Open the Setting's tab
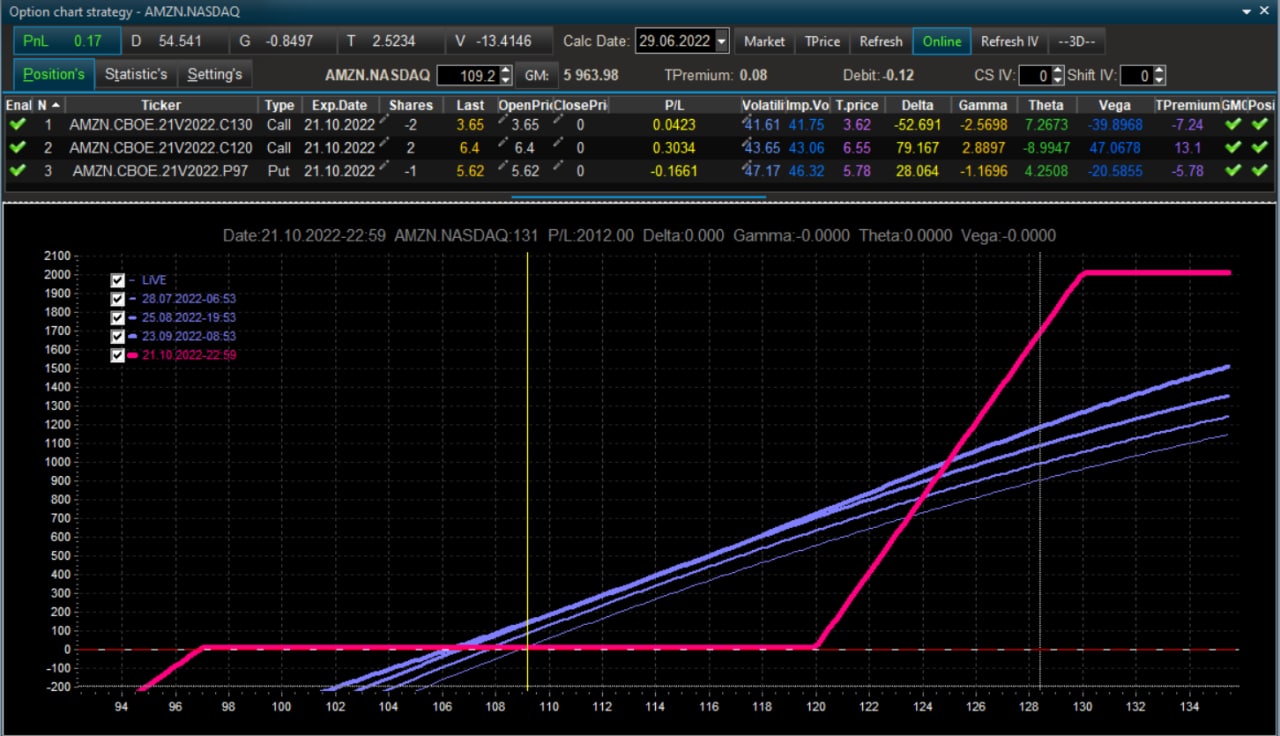Screen dimensions: 1280x736 [215, 74]
